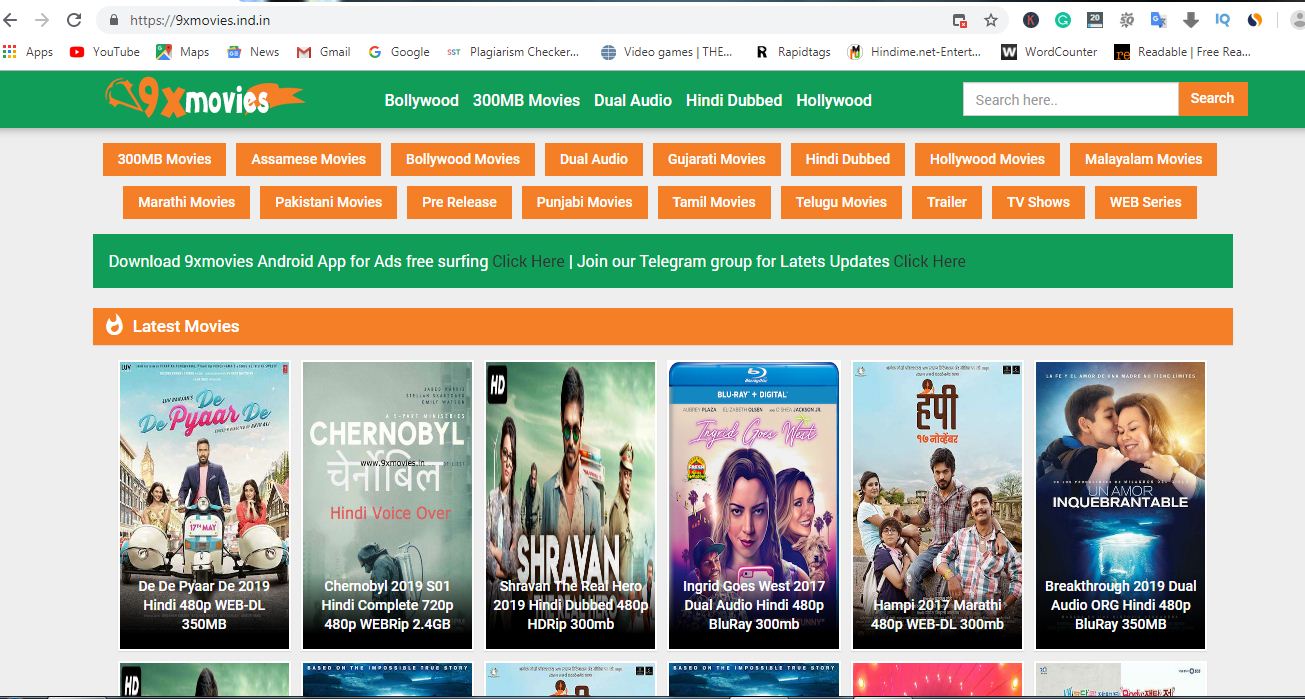
Task: Open the WordCounter bookmark
Action: [1049, 52]
